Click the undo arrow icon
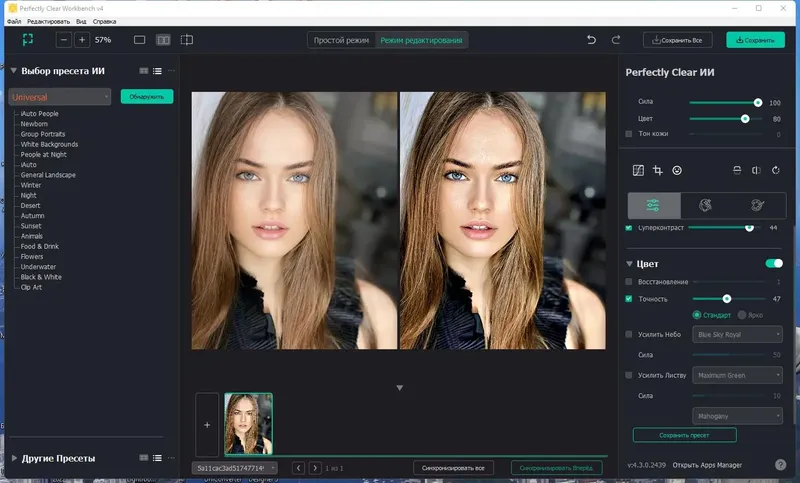The width and height of the screenshot is (800, 483). (x=591, y=40)
